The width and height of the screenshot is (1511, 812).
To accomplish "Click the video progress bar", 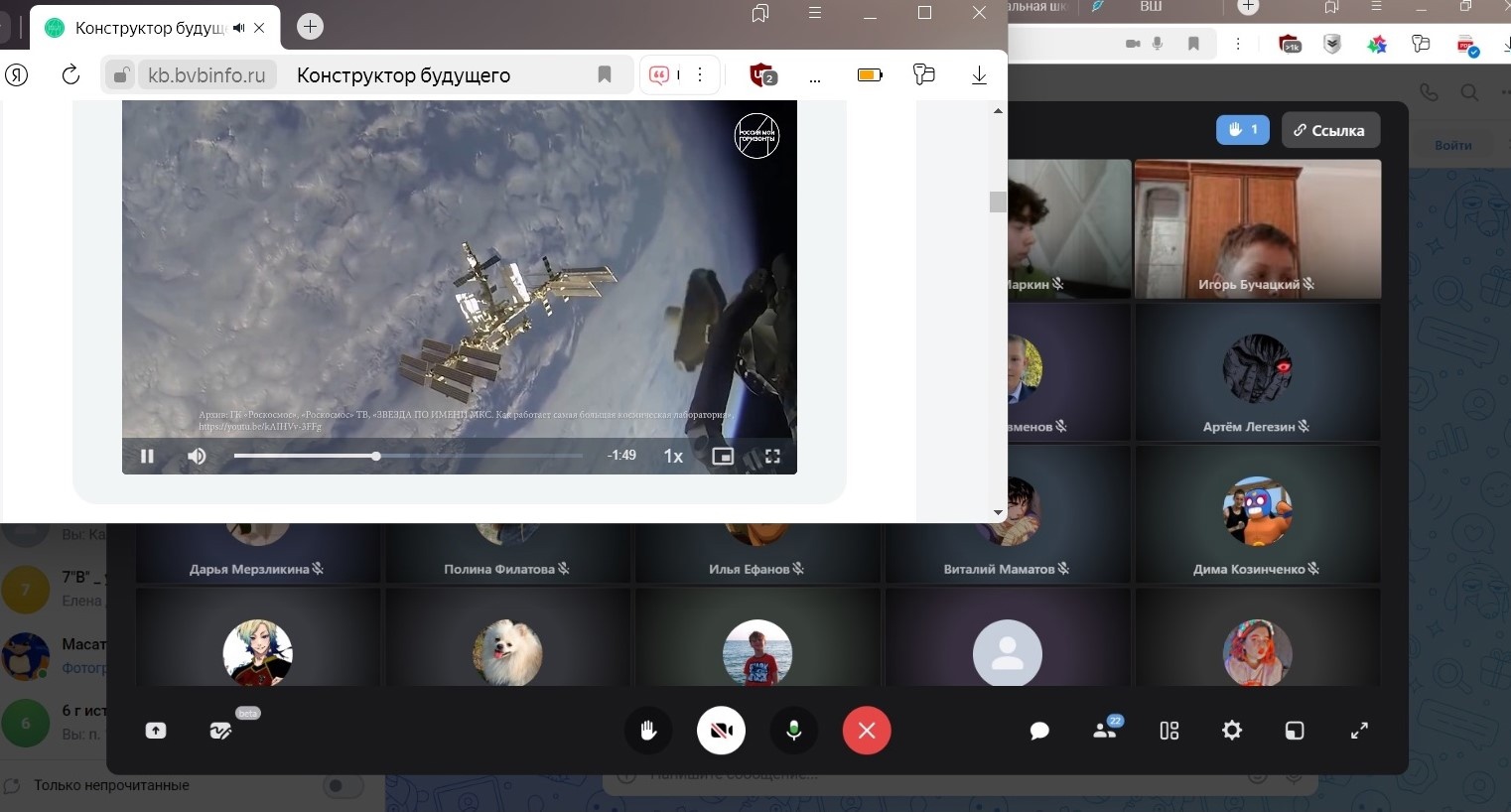I will point(408,456).
